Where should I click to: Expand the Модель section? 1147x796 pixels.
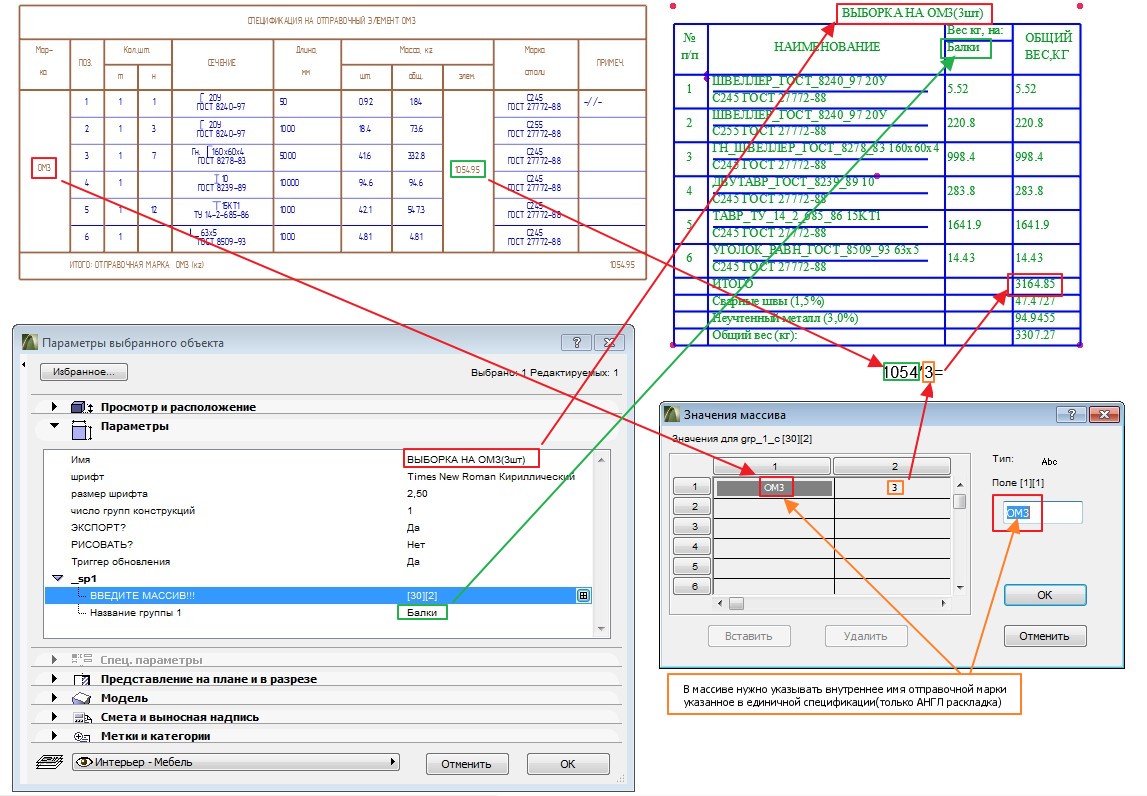[54, 697]
